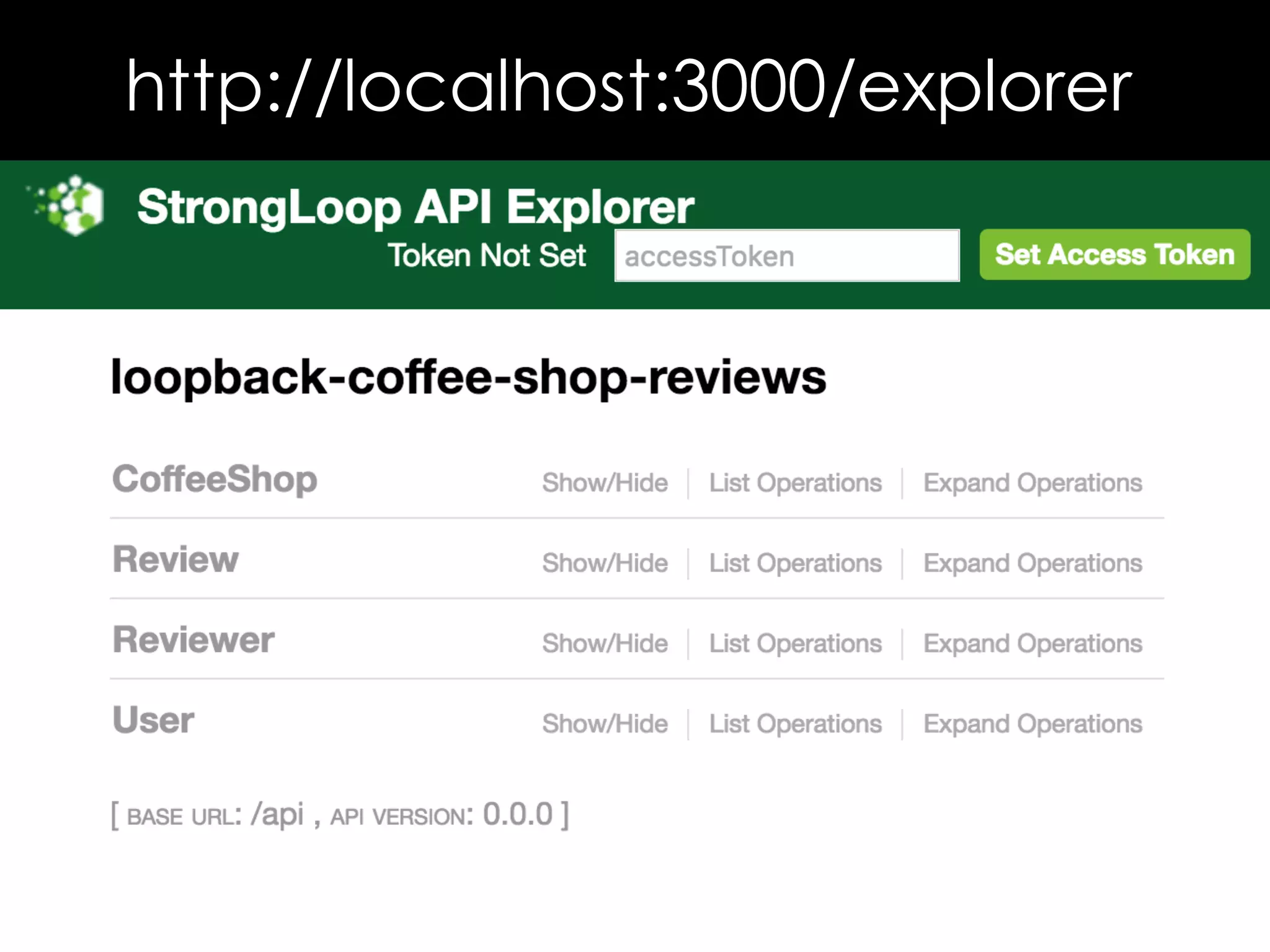The image size is (1270, 952).
Task: Expand the CoffeeShop model section
Action: (x=215, y=480)
